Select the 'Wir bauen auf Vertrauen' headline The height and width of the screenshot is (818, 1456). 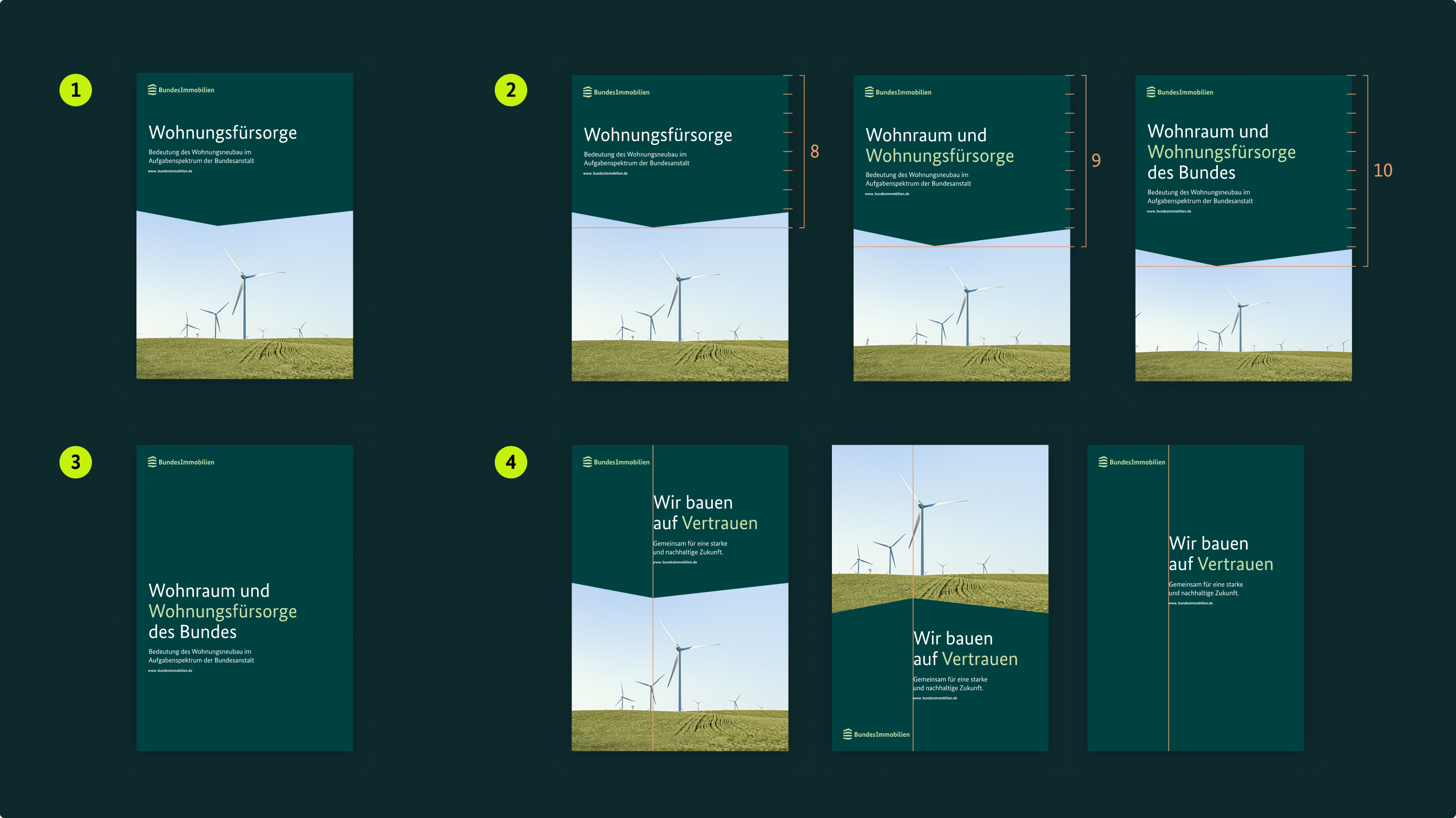(x=705, y=512)
